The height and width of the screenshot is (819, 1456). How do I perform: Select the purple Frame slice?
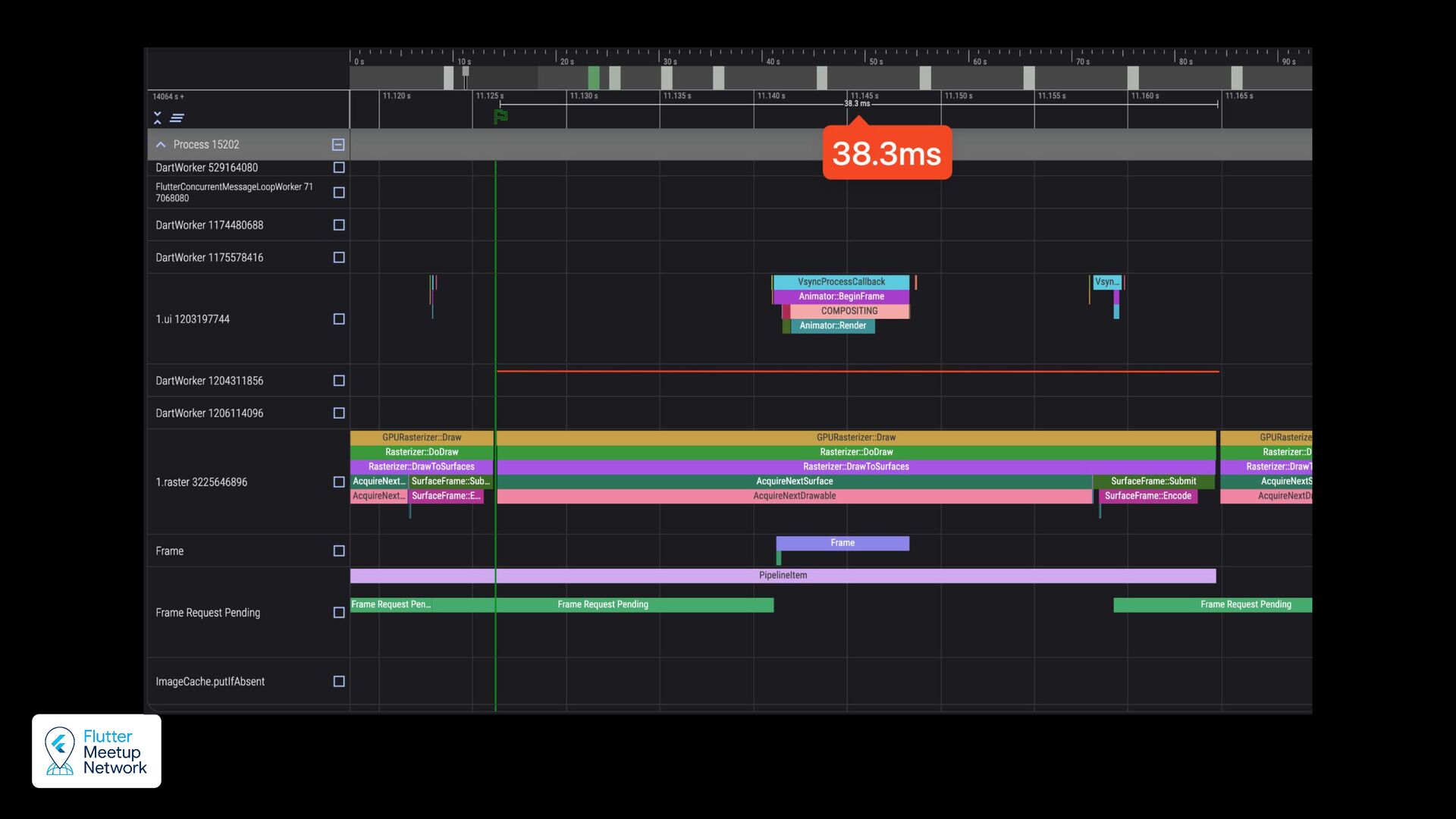842,543
